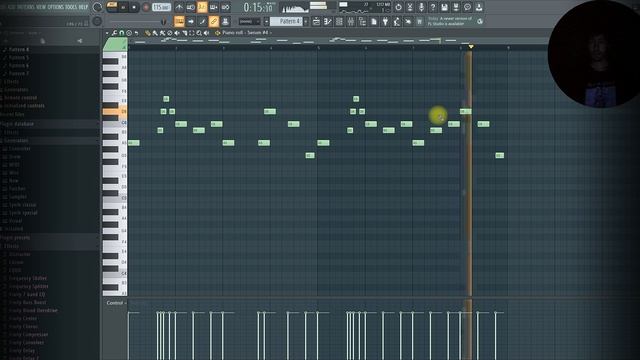Image resolution: width=640 pixels, height=360 pixels.
Task: Click the piano roll wrench tools icon
Action: point(114,33)
